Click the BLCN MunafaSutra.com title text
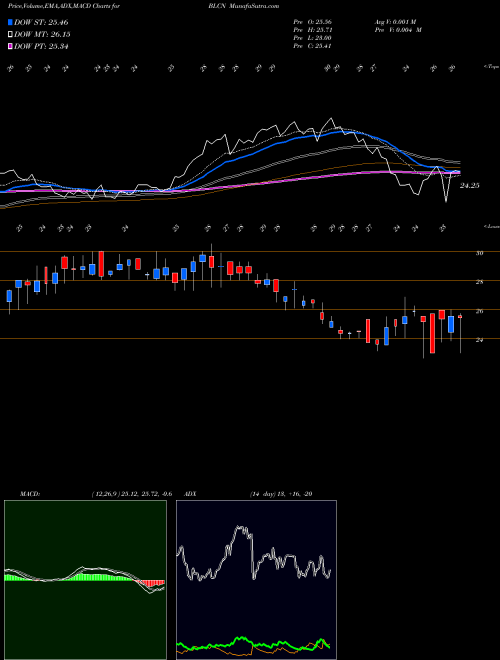This screenshot has width=500, height=660. [243, 6]
